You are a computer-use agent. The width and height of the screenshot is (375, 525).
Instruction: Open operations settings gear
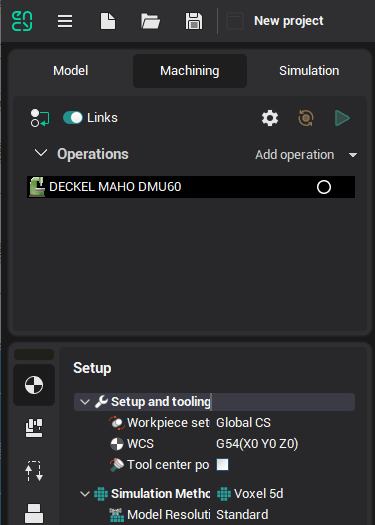270,118
